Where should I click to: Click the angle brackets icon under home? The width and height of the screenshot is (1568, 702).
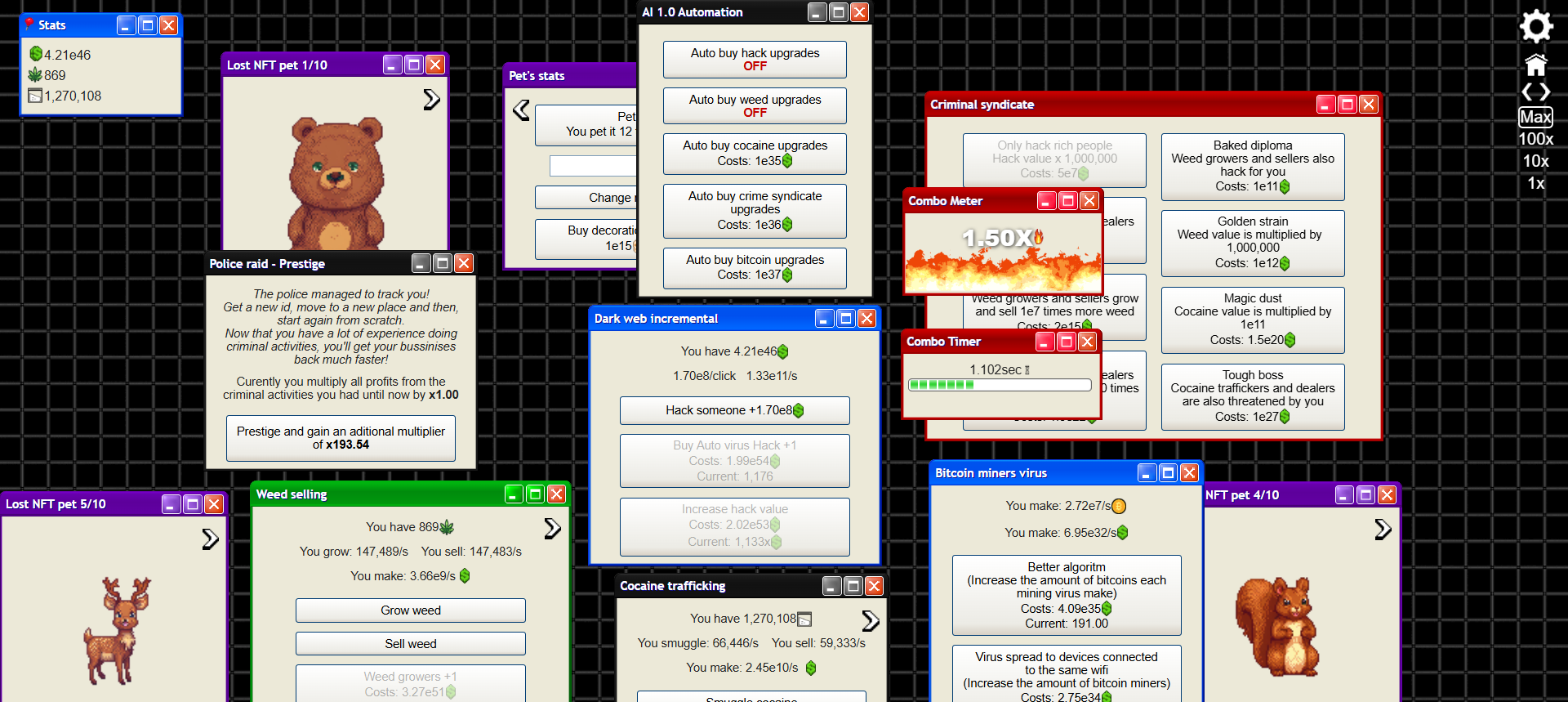pyautogui.click(x=1535, y=92)
